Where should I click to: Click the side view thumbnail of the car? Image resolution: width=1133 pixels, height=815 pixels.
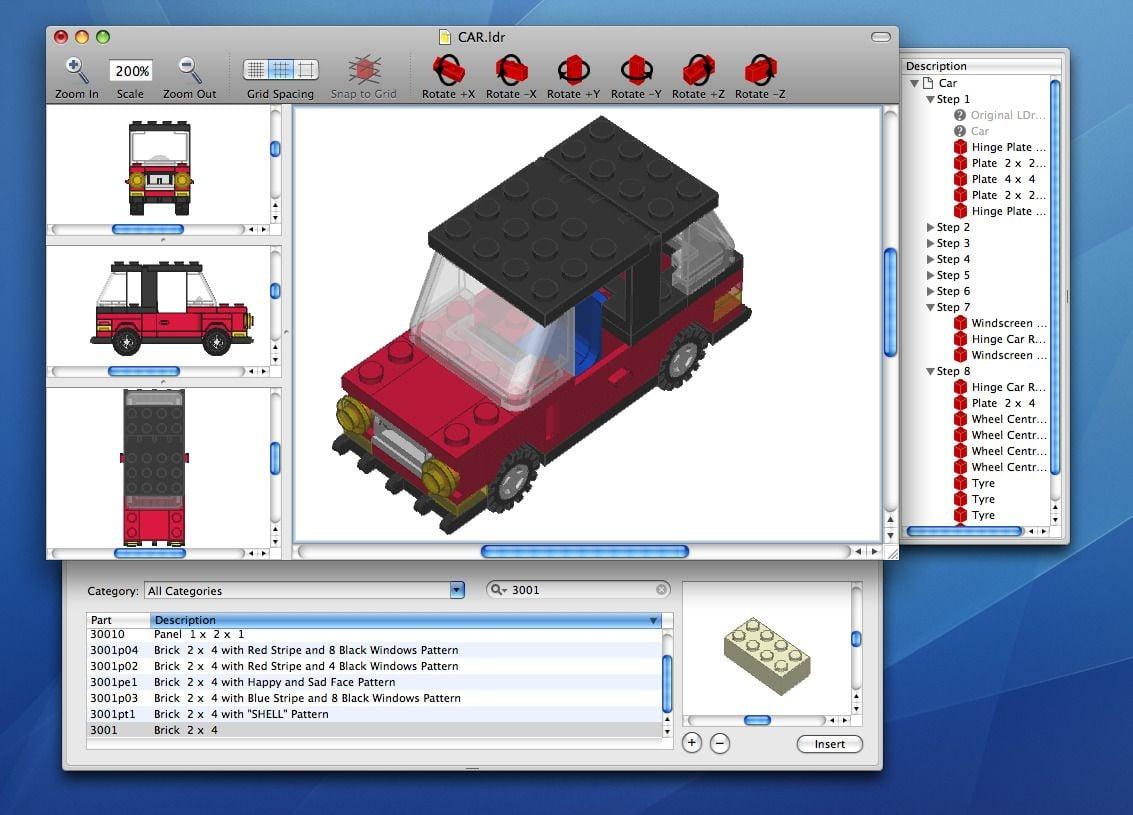[x=172, y=308]
